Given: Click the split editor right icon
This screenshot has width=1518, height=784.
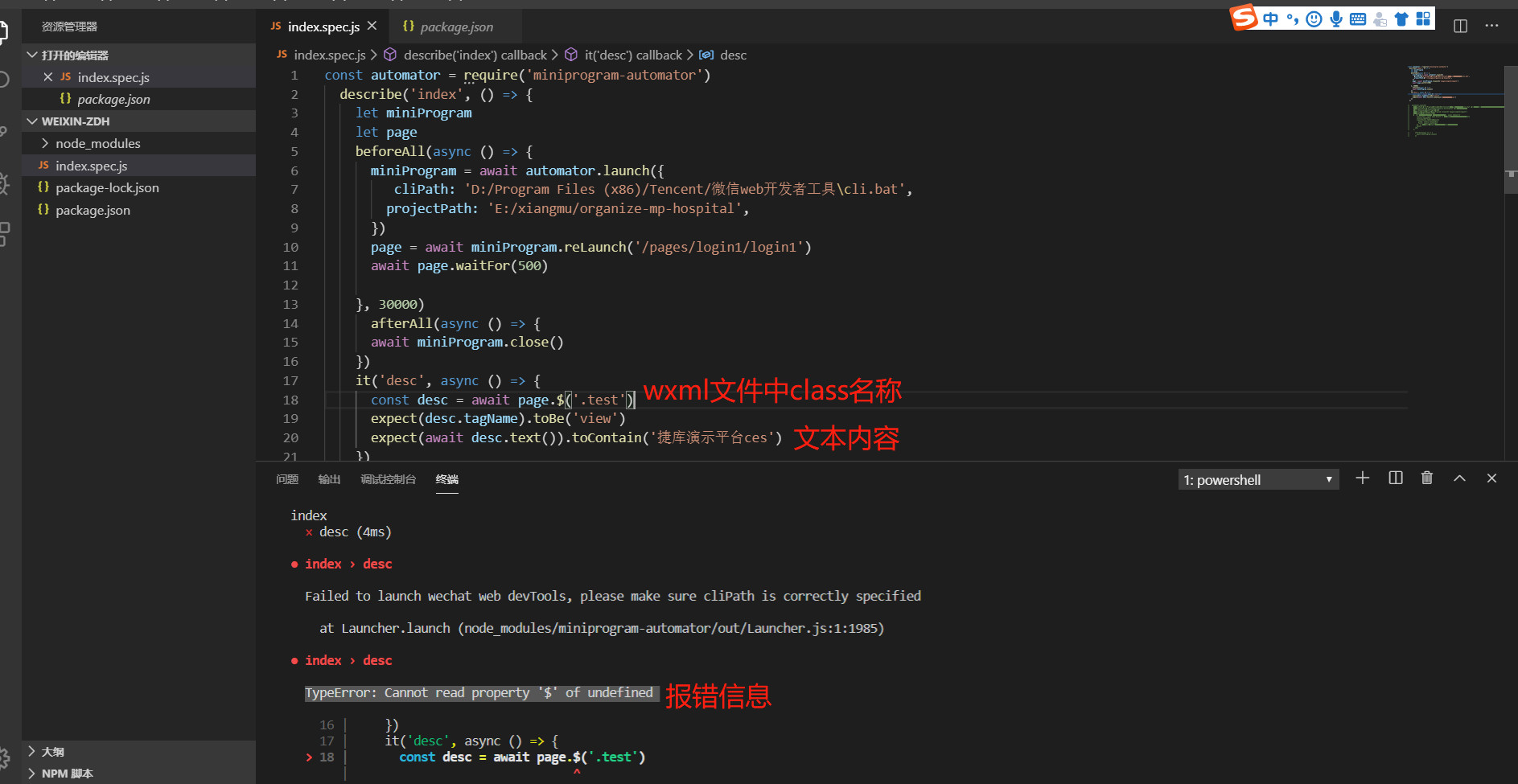Looking at the screenshot, I should point(1460,26).
